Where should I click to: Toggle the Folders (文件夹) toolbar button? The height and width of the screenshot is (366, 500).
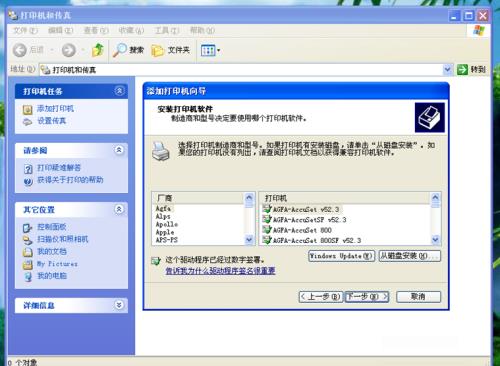tap(171, 50)
